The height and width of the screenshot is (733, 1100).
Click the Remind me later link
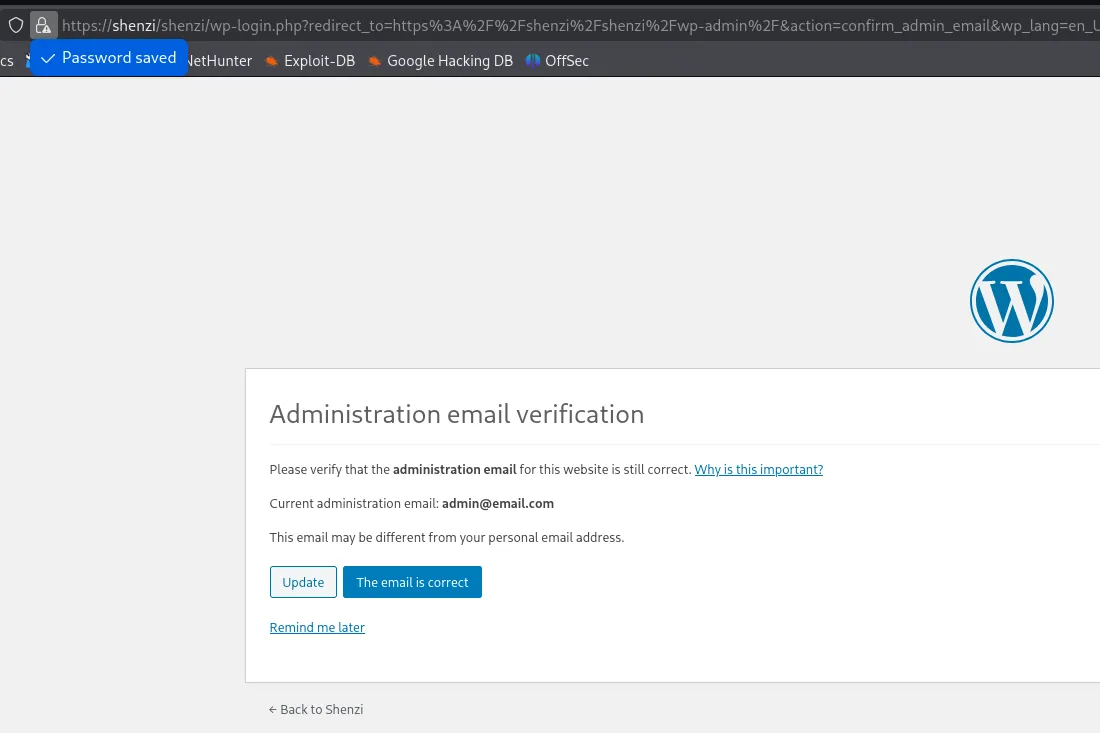tap(317, 627)
